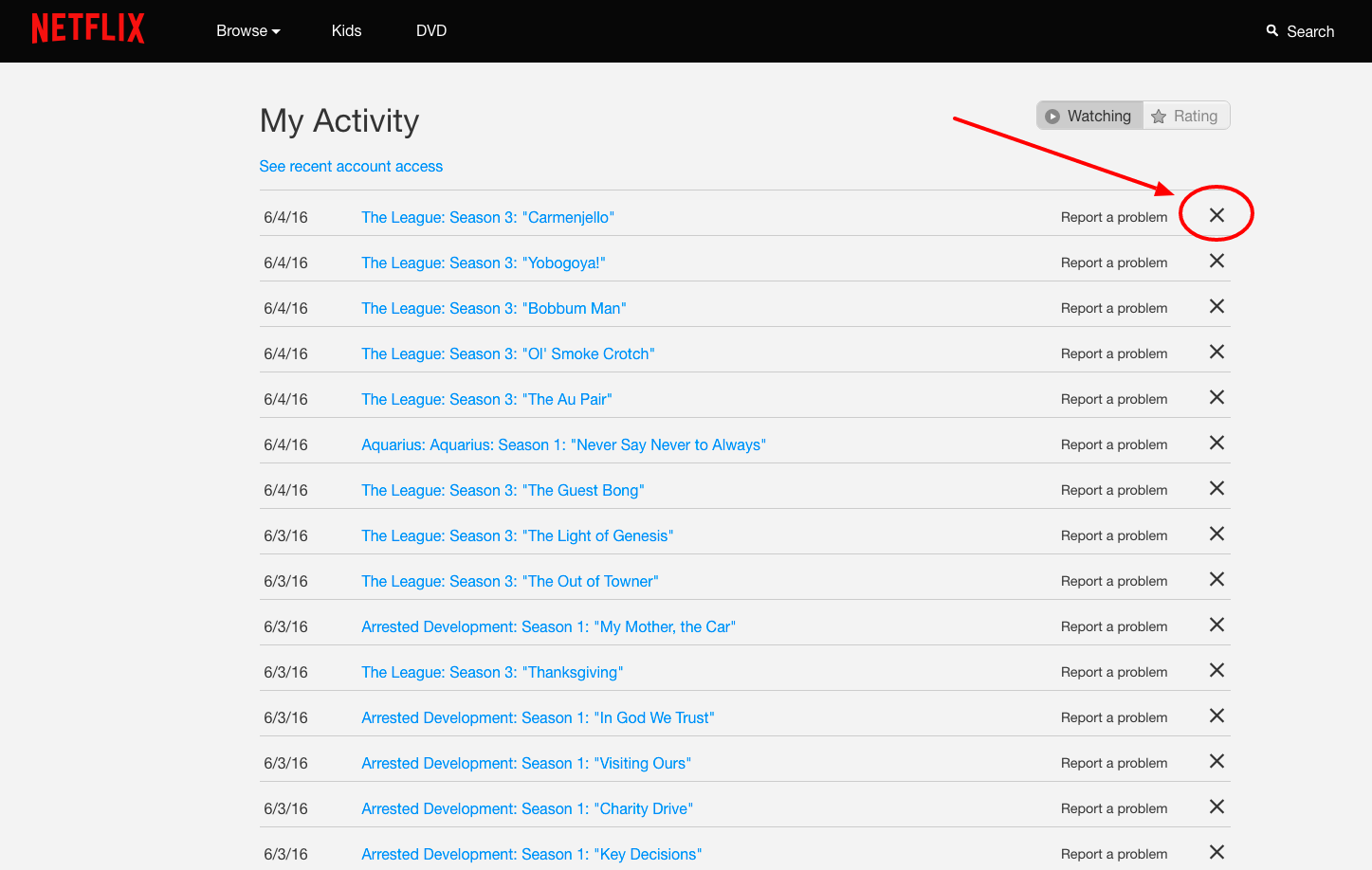Click the Netflix logo
Image resolution: width=1372 pixels, height=870 pixels.
pos(87,28)
